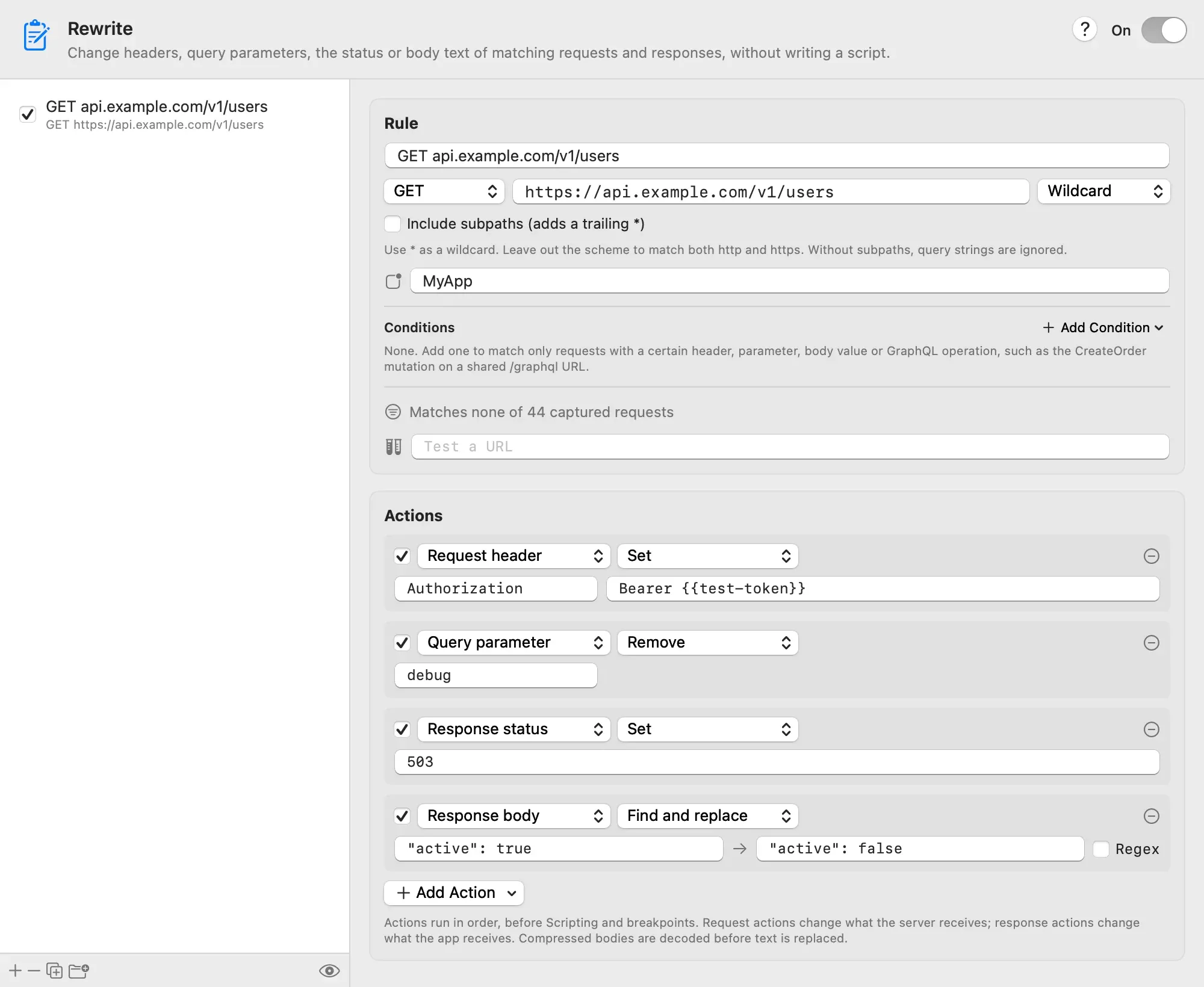
Task: Open the Set dropdown for Response status
Action: coord(708,729)
